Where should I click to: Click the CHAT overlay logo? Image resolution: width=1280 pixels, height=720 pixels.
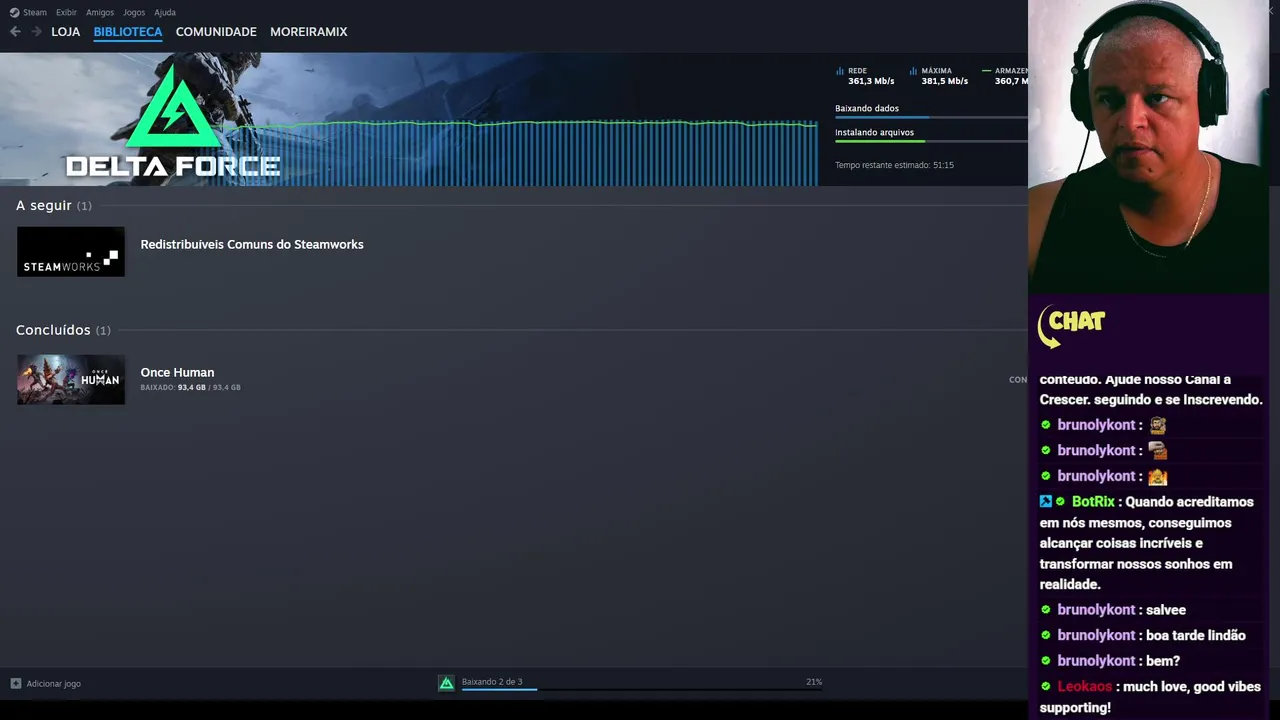point(1071,326)
